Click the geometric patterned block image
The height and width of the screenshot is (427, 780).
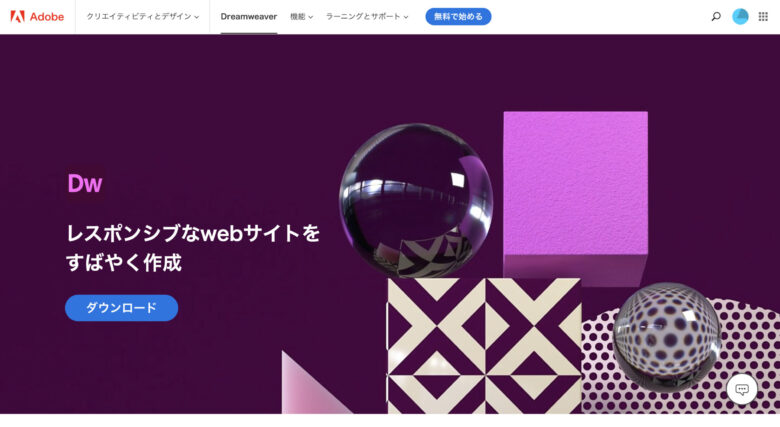click(x=484, y=346)
